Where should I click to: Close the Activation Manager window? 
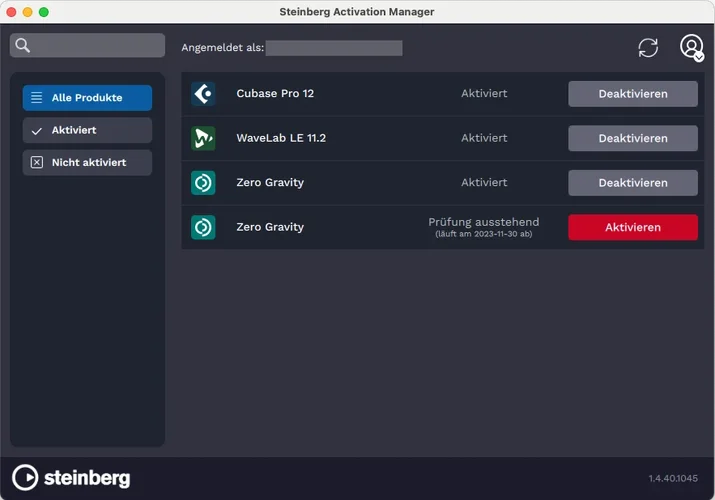11,12
